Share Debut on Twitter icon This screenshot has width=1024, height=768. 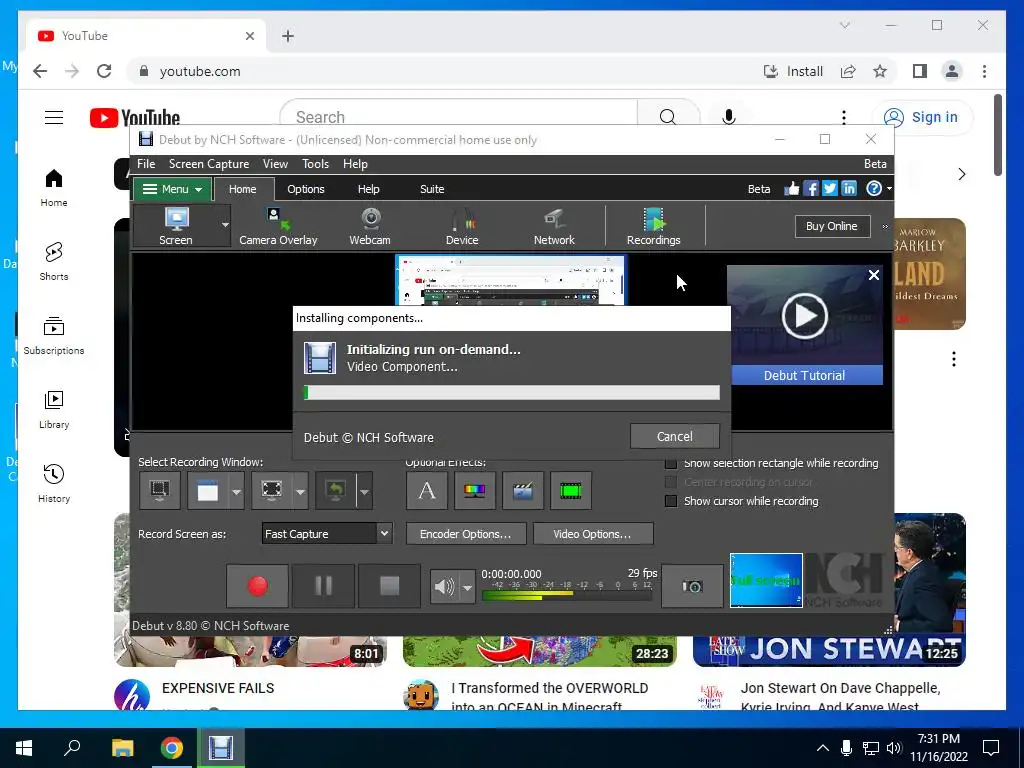[x=829, y=189]
